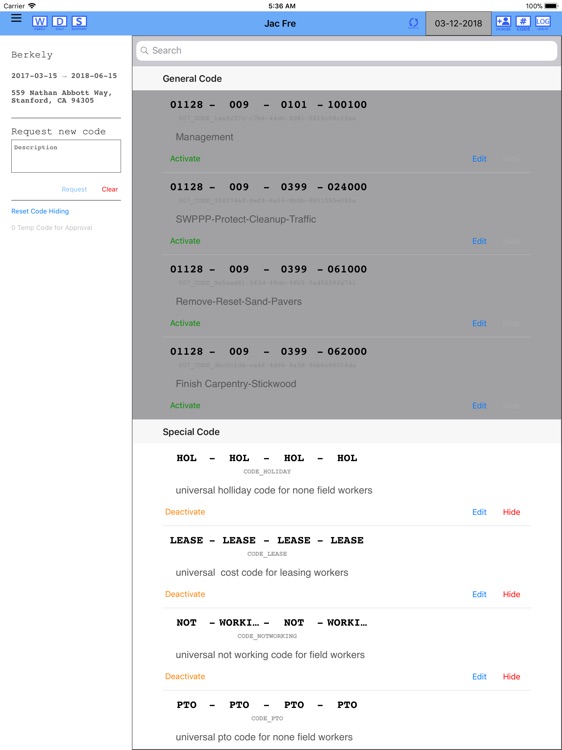562x750 pixels.
Task: Click the Description text box
Action: (x=66, y=156)
